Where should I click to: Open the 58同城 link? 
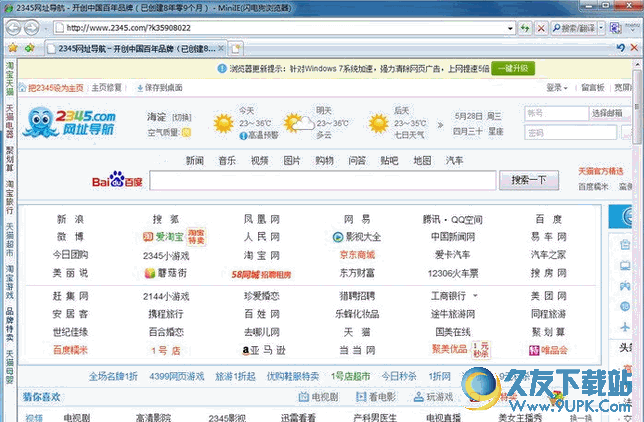pyautogui.click(x=261, y=274)
